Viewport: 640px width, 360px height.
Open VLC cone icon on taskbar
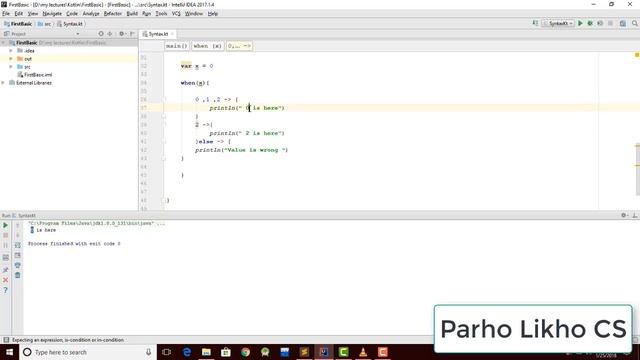click(x=363, y=352)
